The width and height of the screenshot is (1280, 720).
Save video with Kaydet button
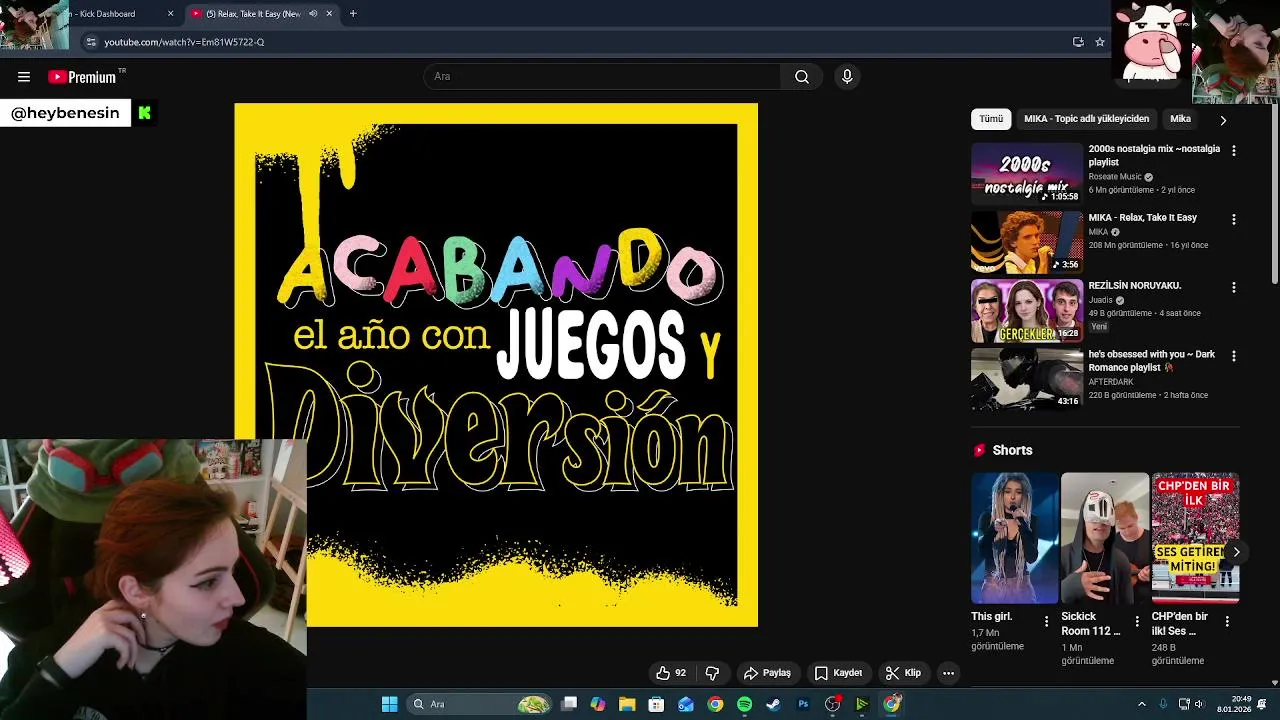click(x=838, y=673)
